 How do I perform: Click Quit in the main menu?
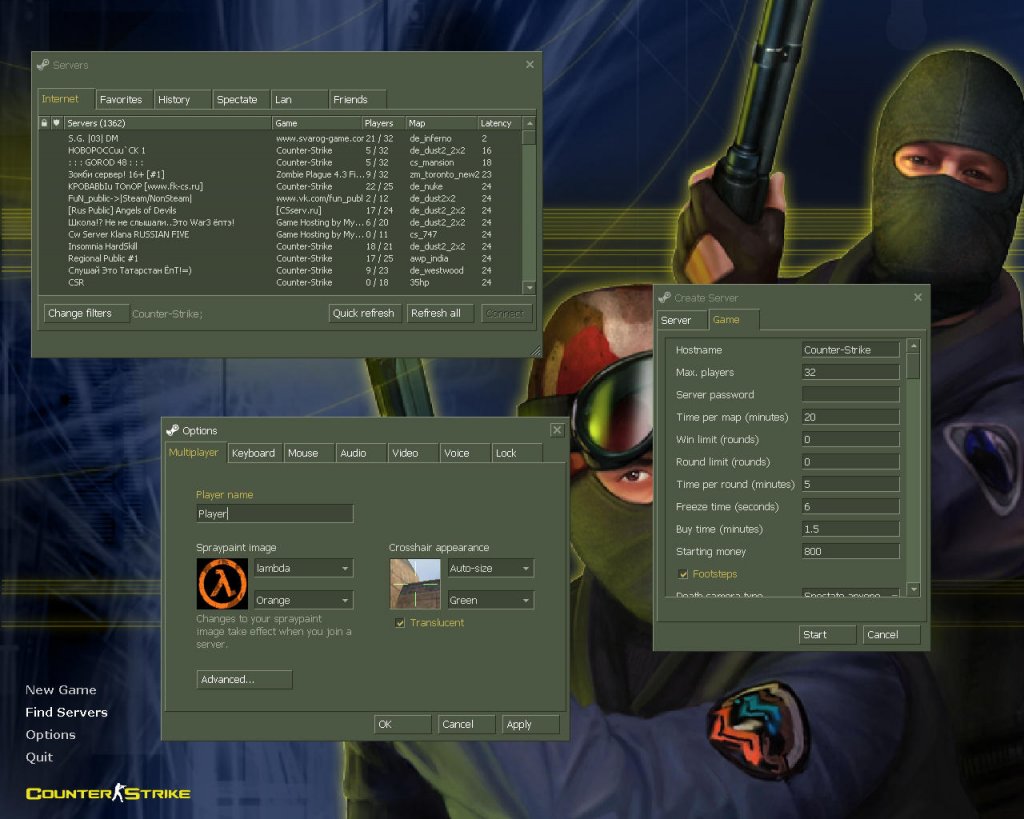click(x=39, y=757)
